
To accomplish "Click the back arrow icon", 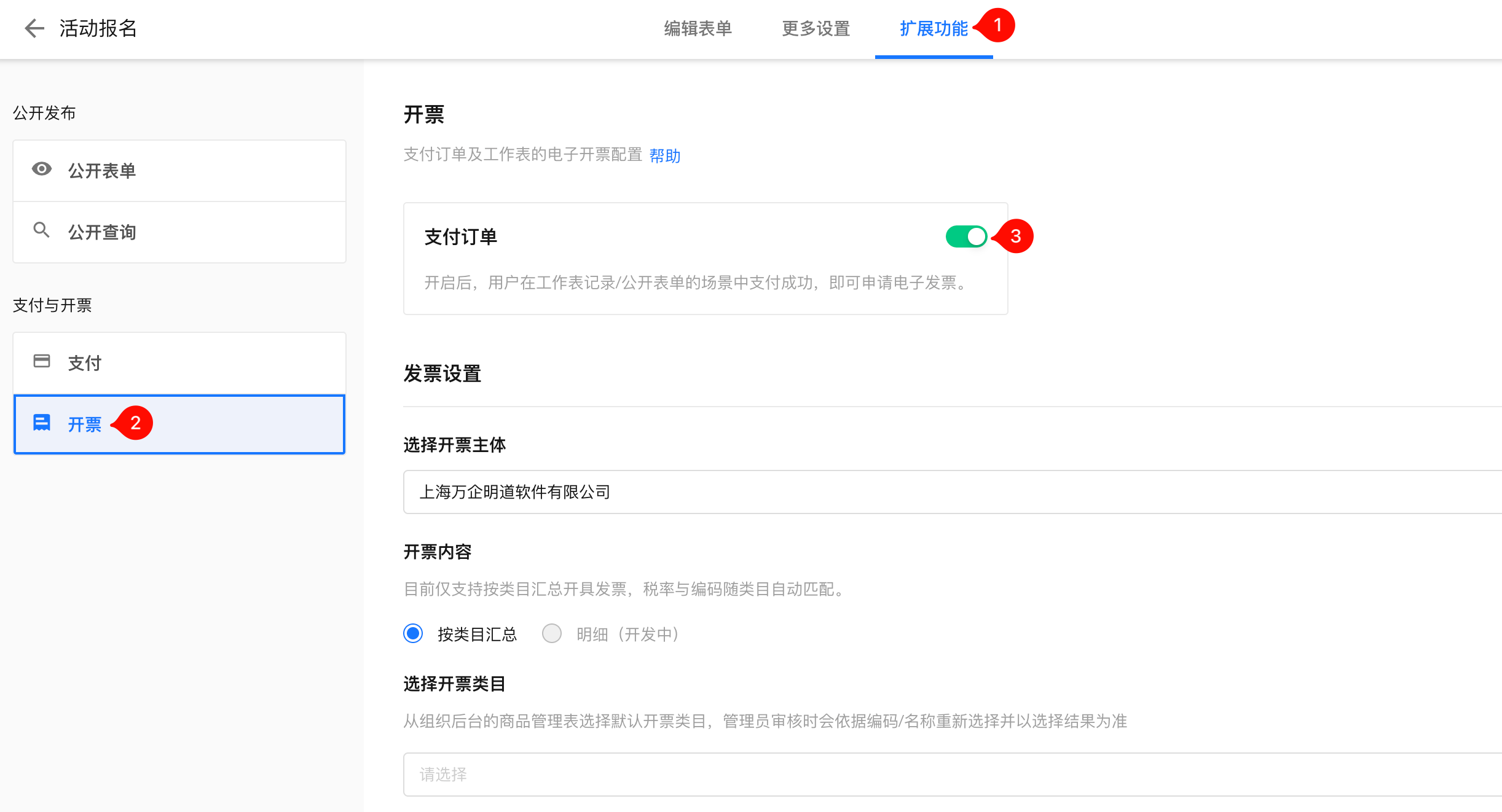I will pos(34,28).
